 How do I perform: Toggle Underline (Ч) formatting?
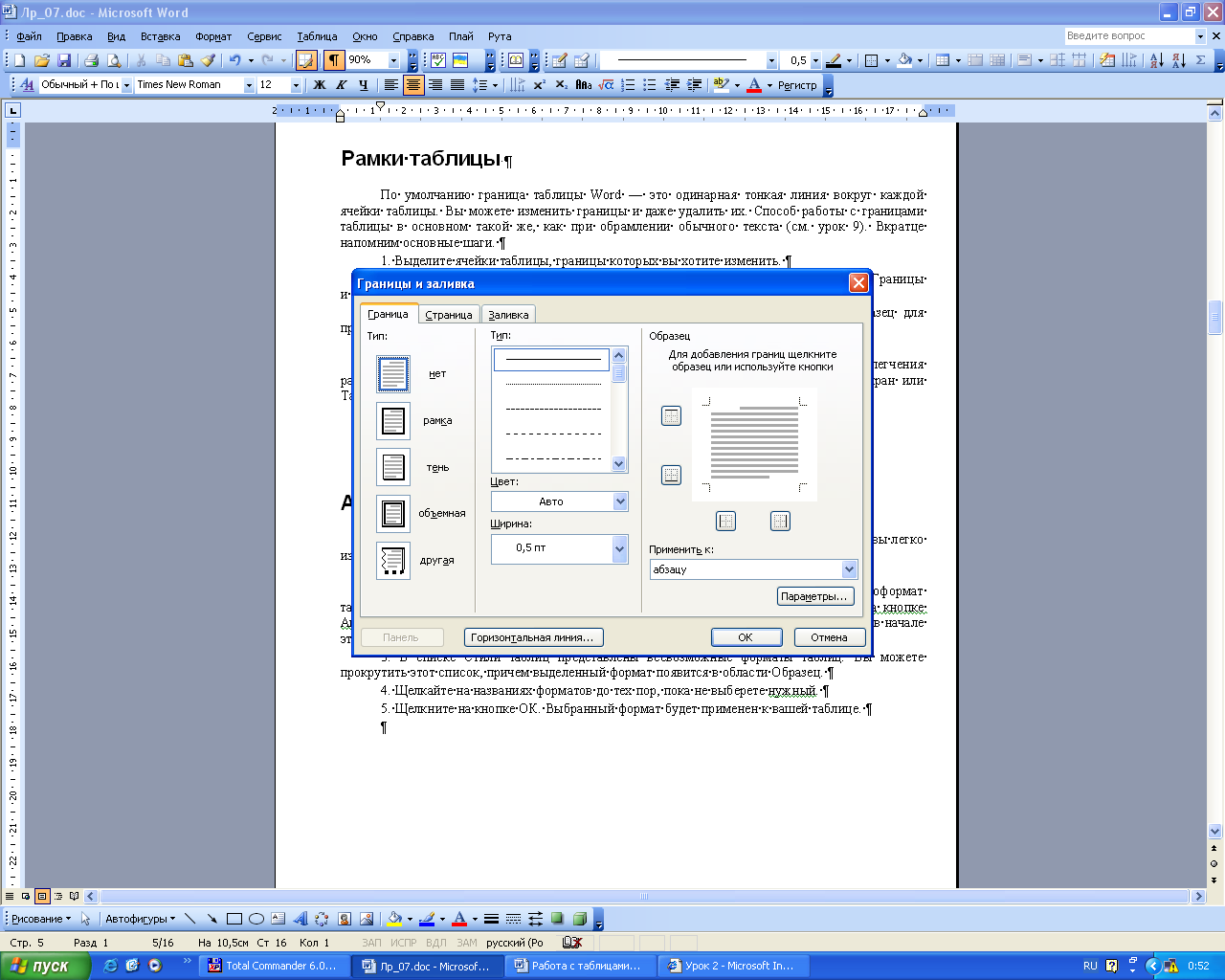click(363, 85)
